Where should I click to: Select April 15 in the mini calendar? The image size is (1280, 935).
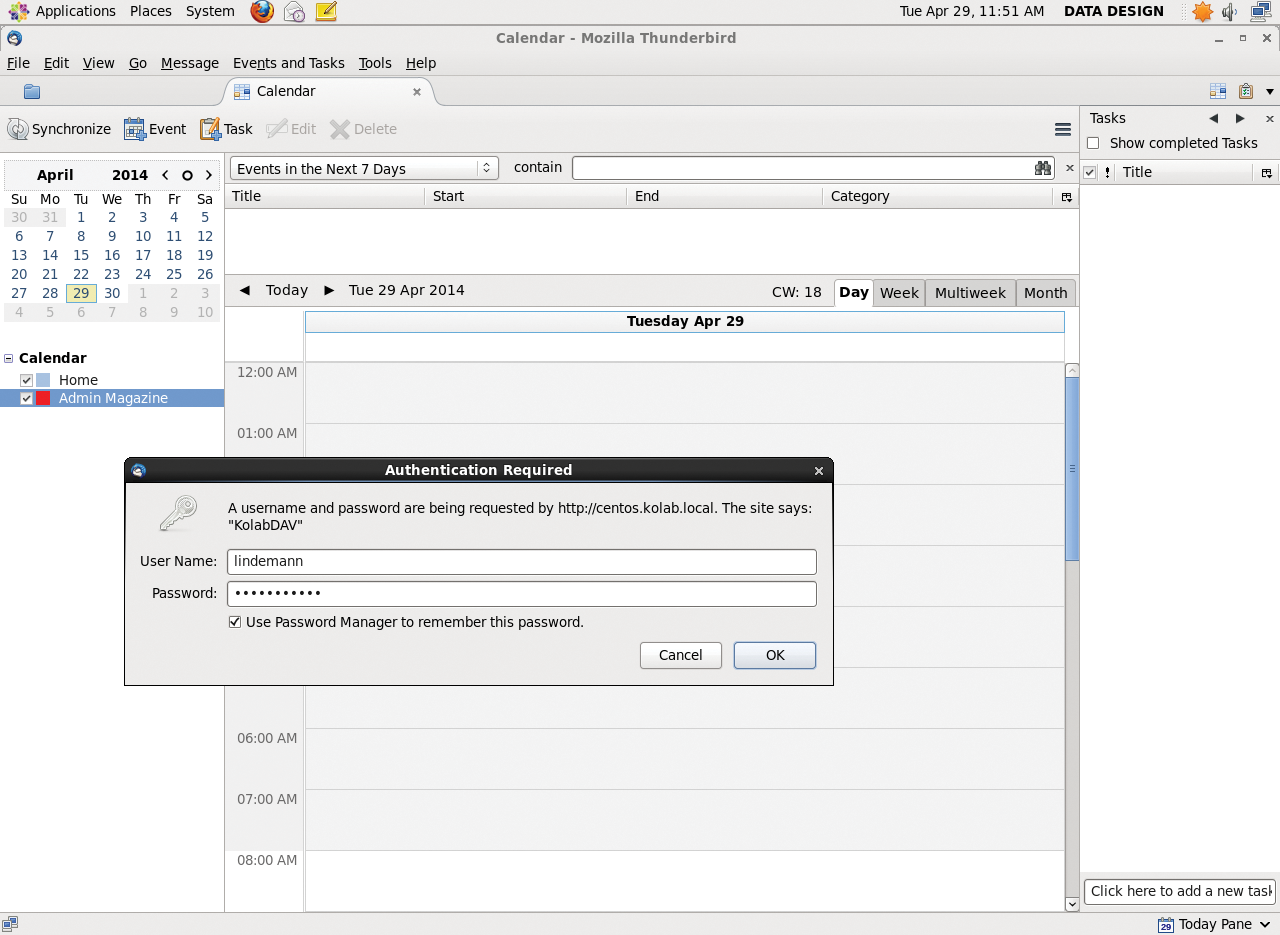click(x=81, y=255)
